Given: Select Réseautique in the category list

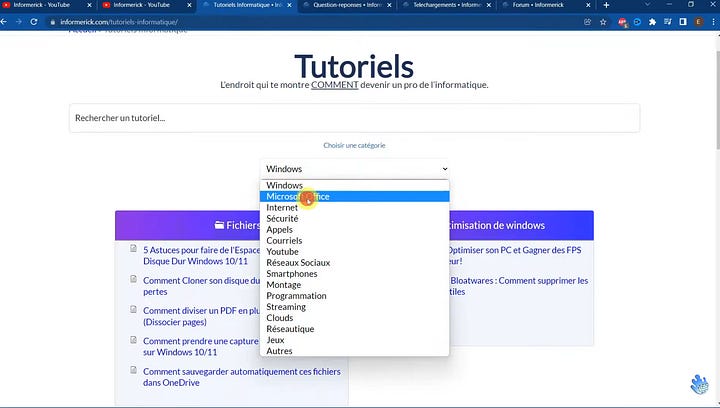Looking at the screenshot, I should (x=354, y=329).
